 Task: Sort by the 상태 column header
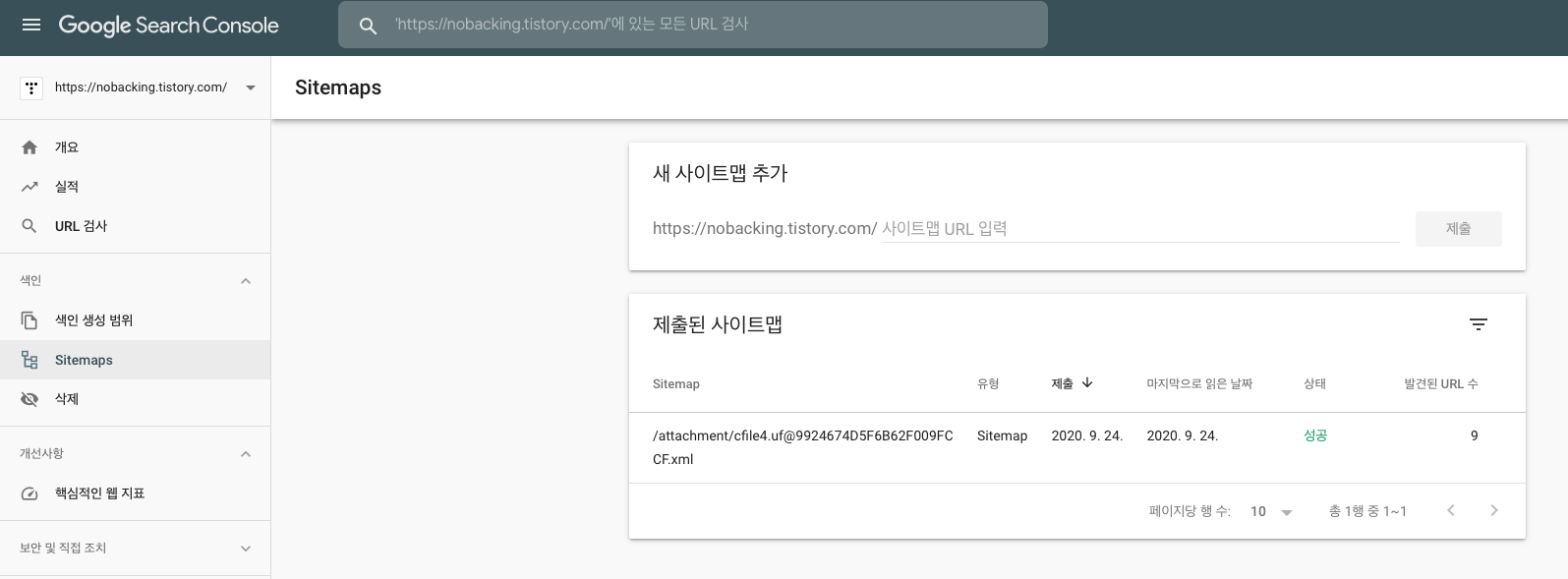coord(1314,384)
